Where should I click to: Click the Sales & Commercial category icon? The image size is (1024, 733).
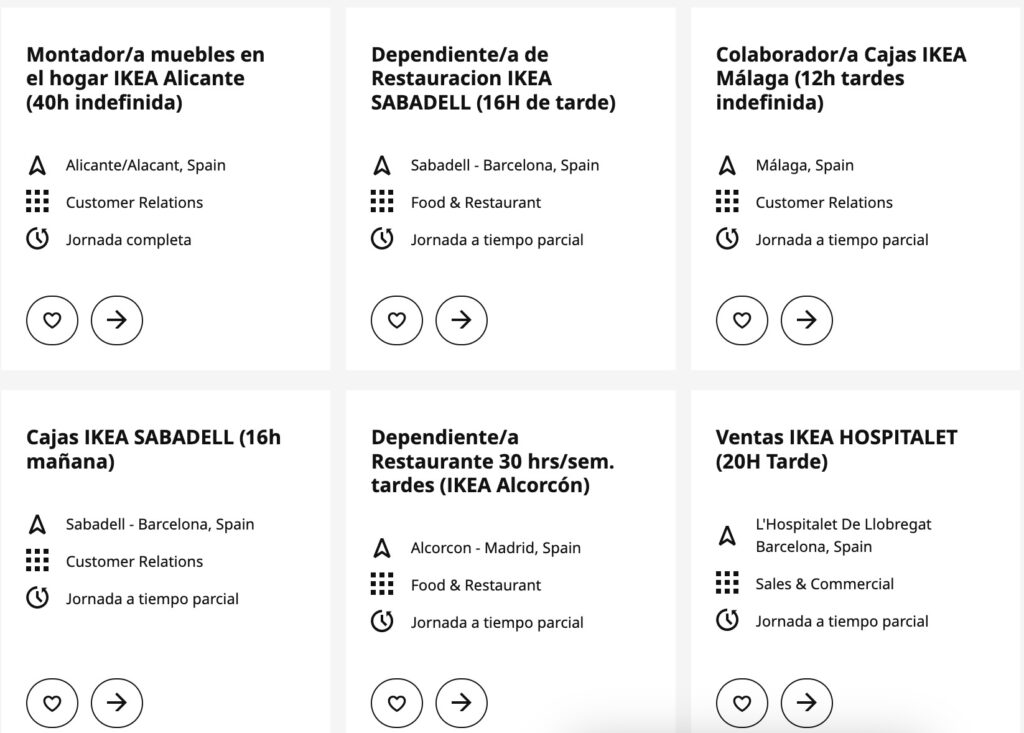point(726,584)
